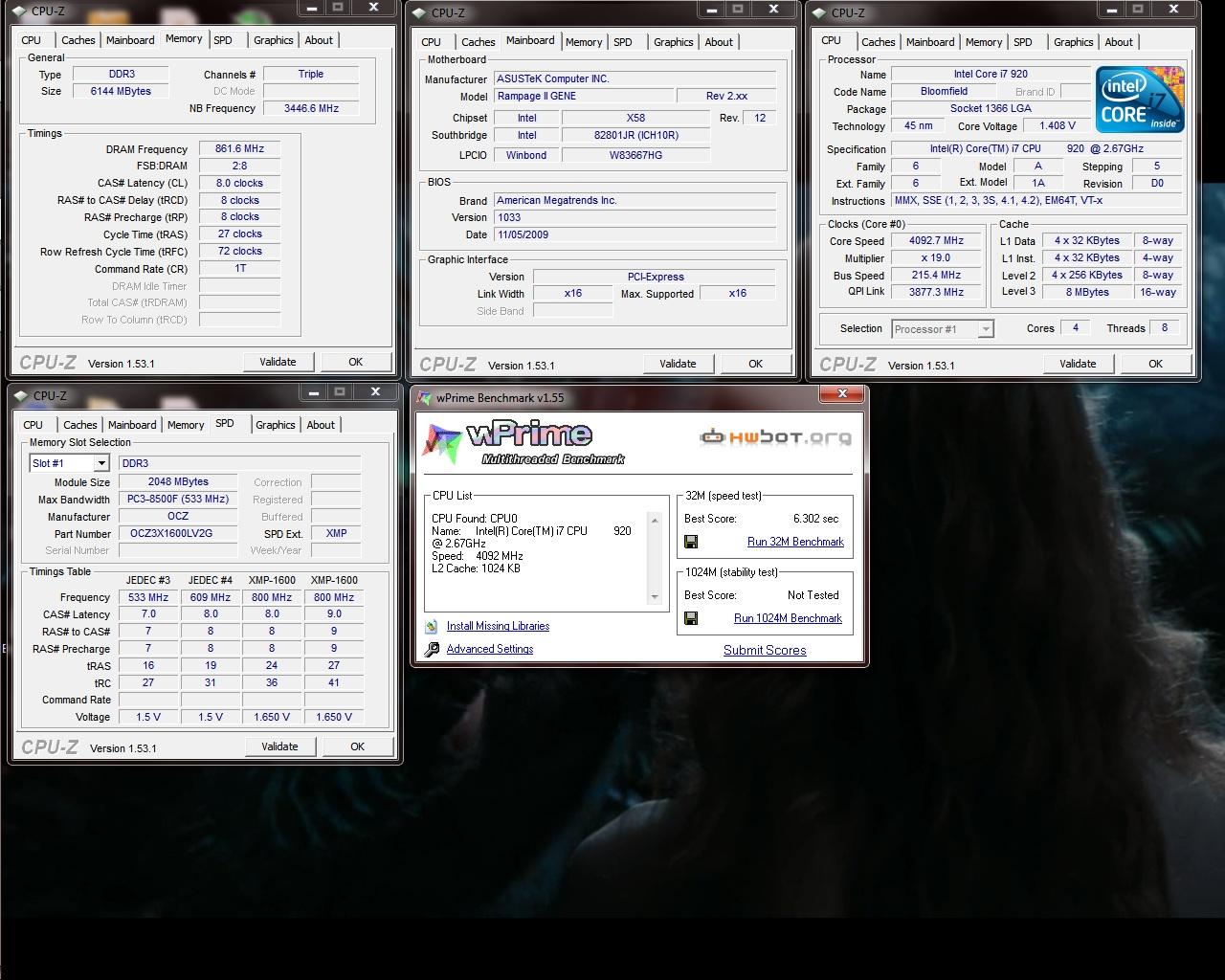Switch to Memory tab in SPD window
Screen dimensions: 1225x980
point(186,425)
